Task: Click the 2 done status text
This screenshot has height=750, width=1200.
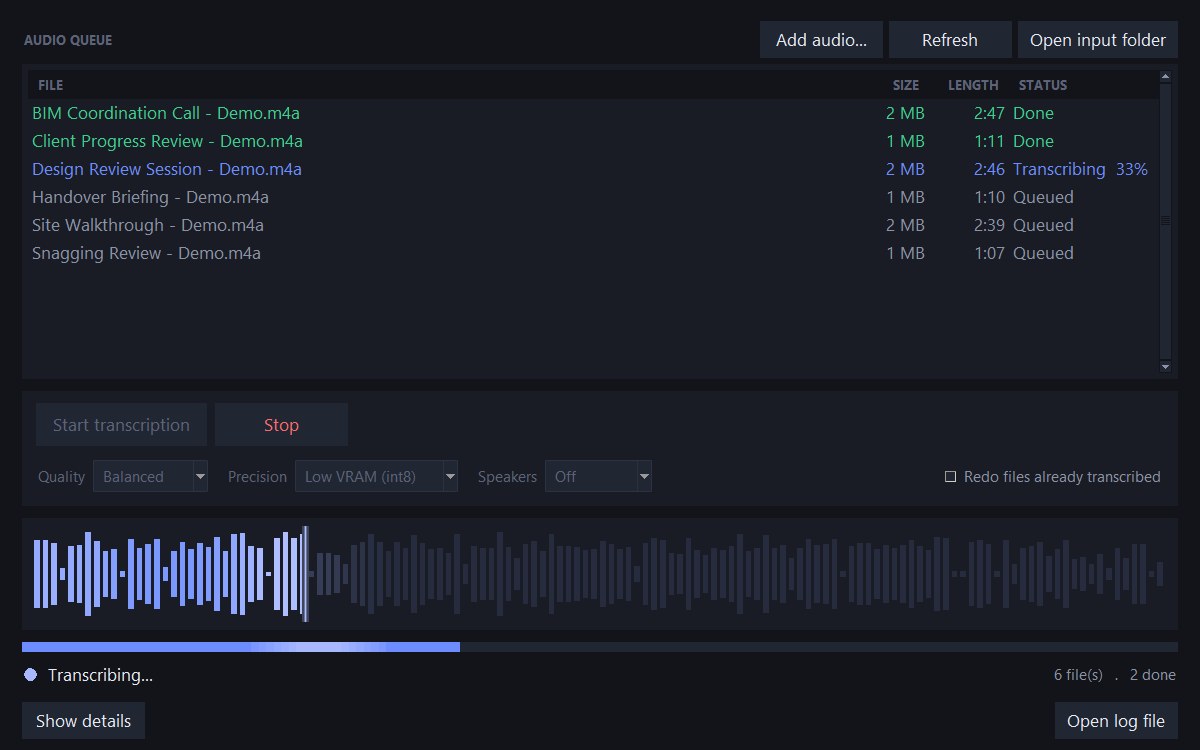Action: coord(1153,675)
